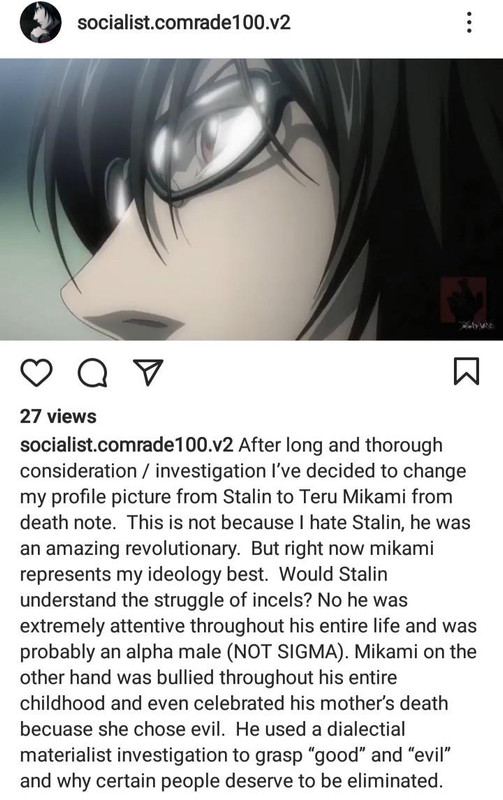Click the red watermark logo on the video

(x=464, y=301)
